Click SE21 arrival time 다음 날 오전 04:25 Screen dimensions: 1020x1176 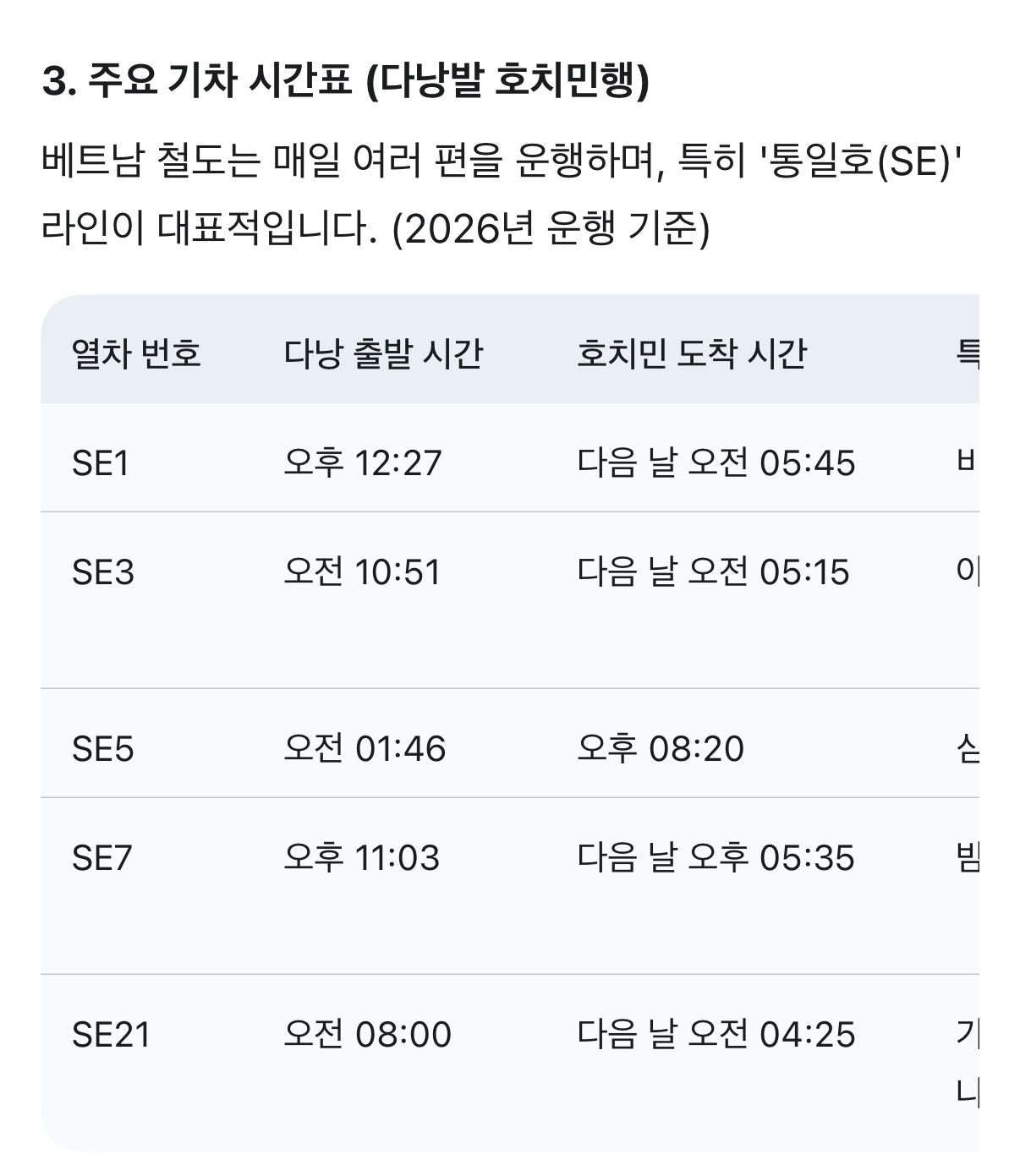pos(716,1035)
